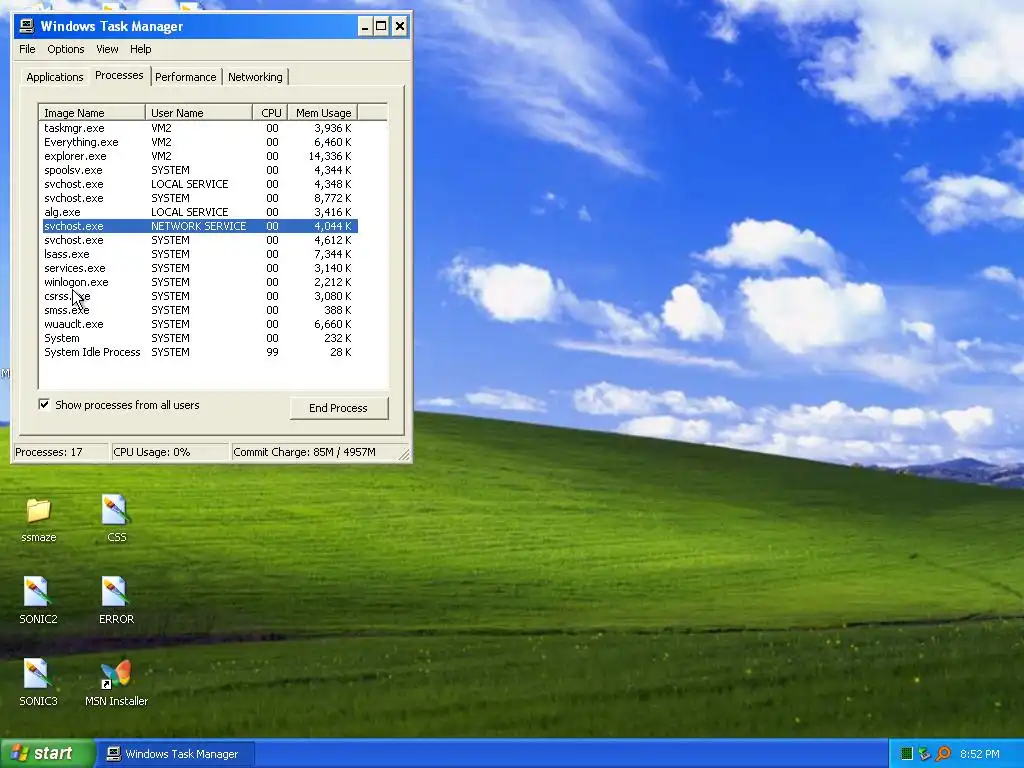Screen dimensions: 1024x768
Task: Click the Task Manager title bar icon
Action: click(x=27, y=26)
